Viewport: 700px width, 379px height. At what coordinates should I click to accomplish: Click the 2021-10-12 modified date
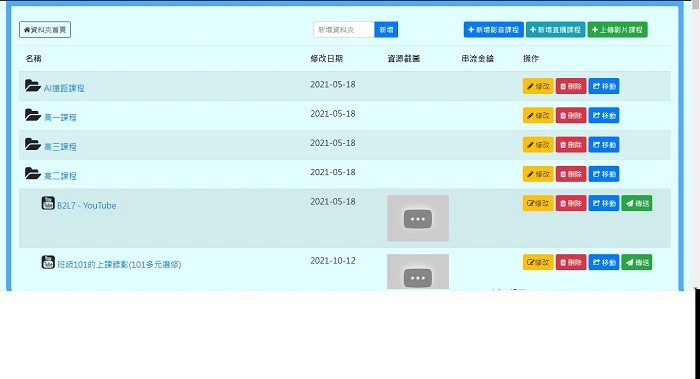click(x=333, y=260)
